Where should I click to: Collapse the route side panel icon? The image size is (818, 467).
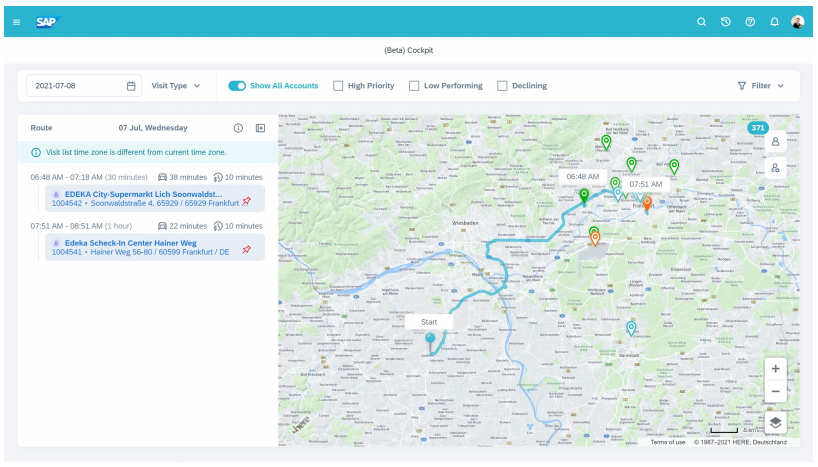pyautogui.click(x=260, y=128)
